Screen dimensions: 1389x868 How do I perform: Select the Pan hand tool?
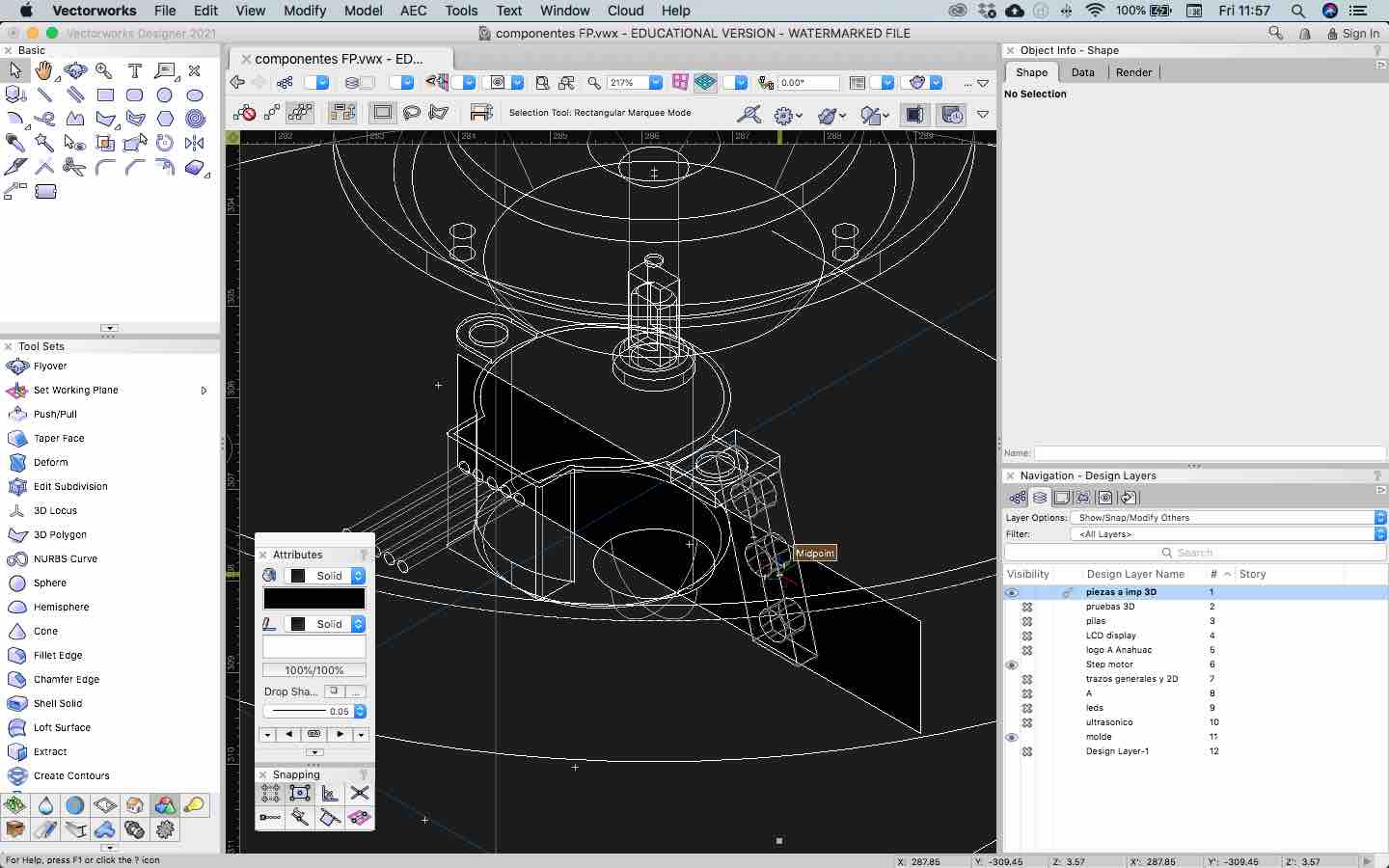coord(44,70)
